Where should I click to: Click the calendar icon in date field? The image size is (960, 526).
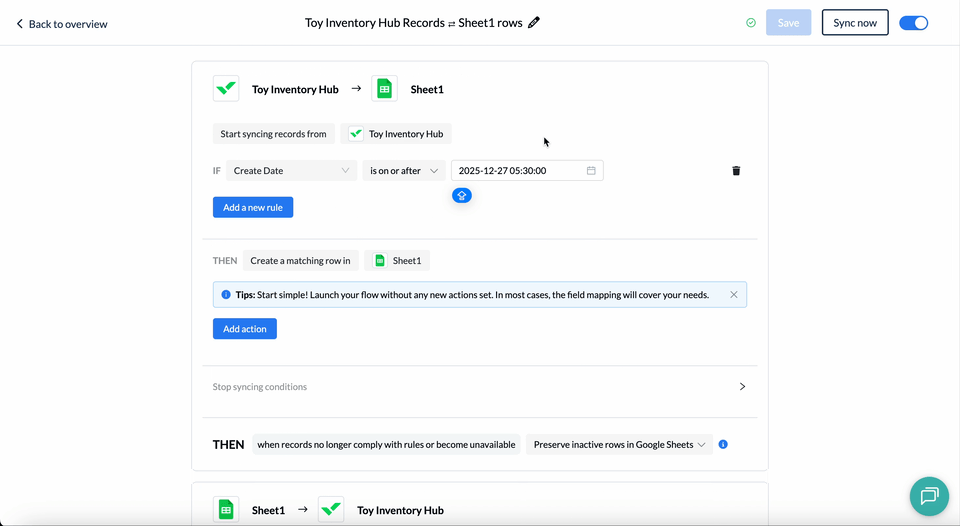[x=591, y=171]
